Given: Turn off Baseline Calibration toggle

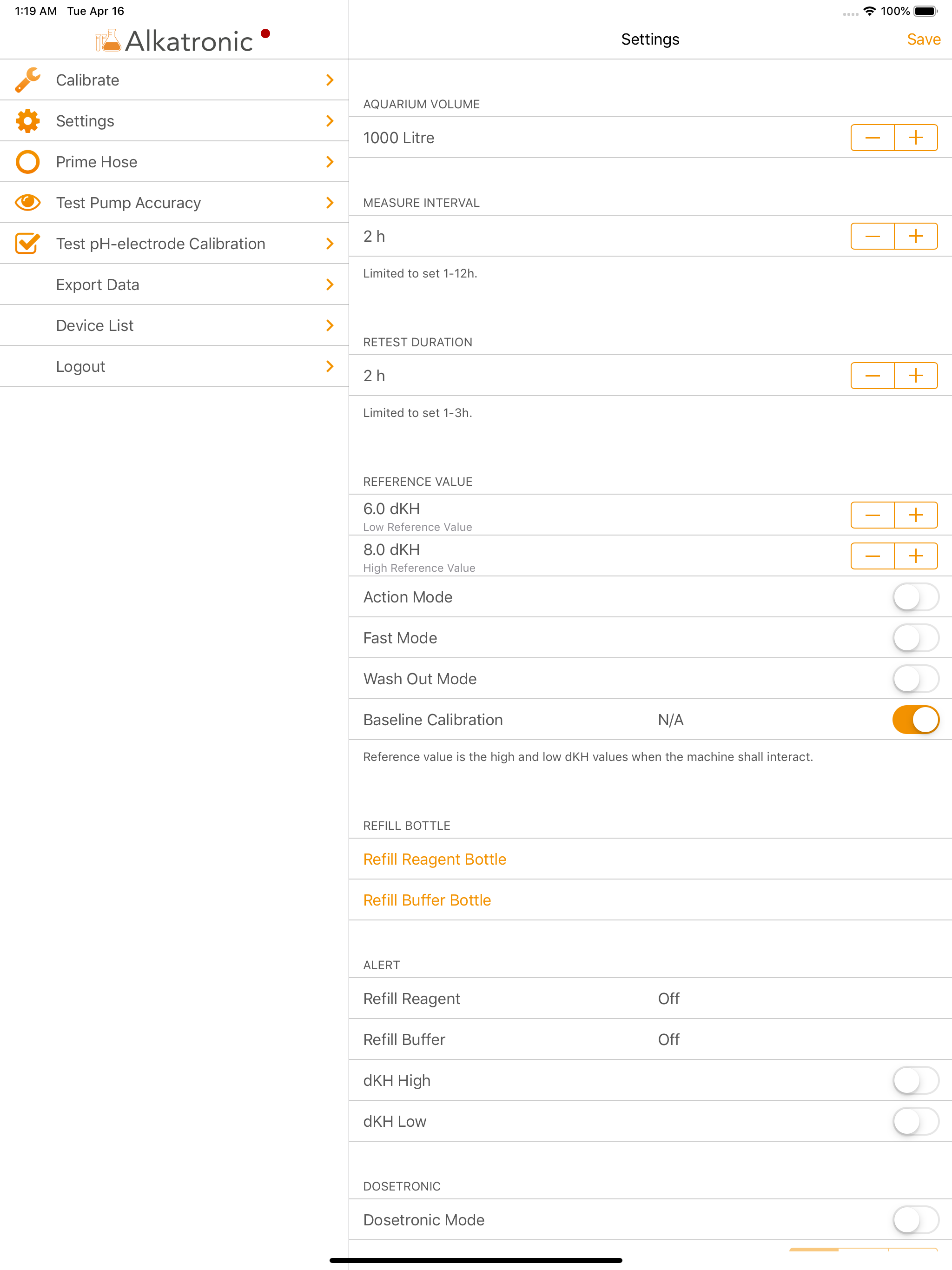Looking at the screenshot, I should coord(915,720).
